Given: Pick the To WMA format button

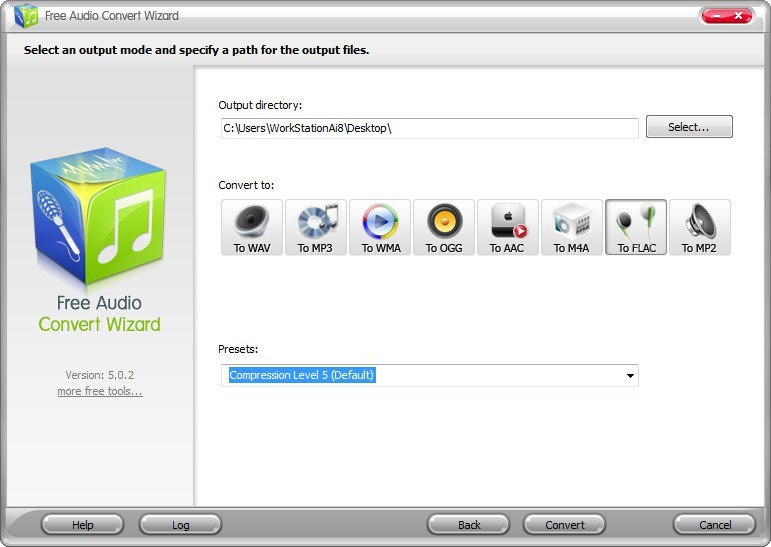Looking at the screenshot, I should coord(380,227).
